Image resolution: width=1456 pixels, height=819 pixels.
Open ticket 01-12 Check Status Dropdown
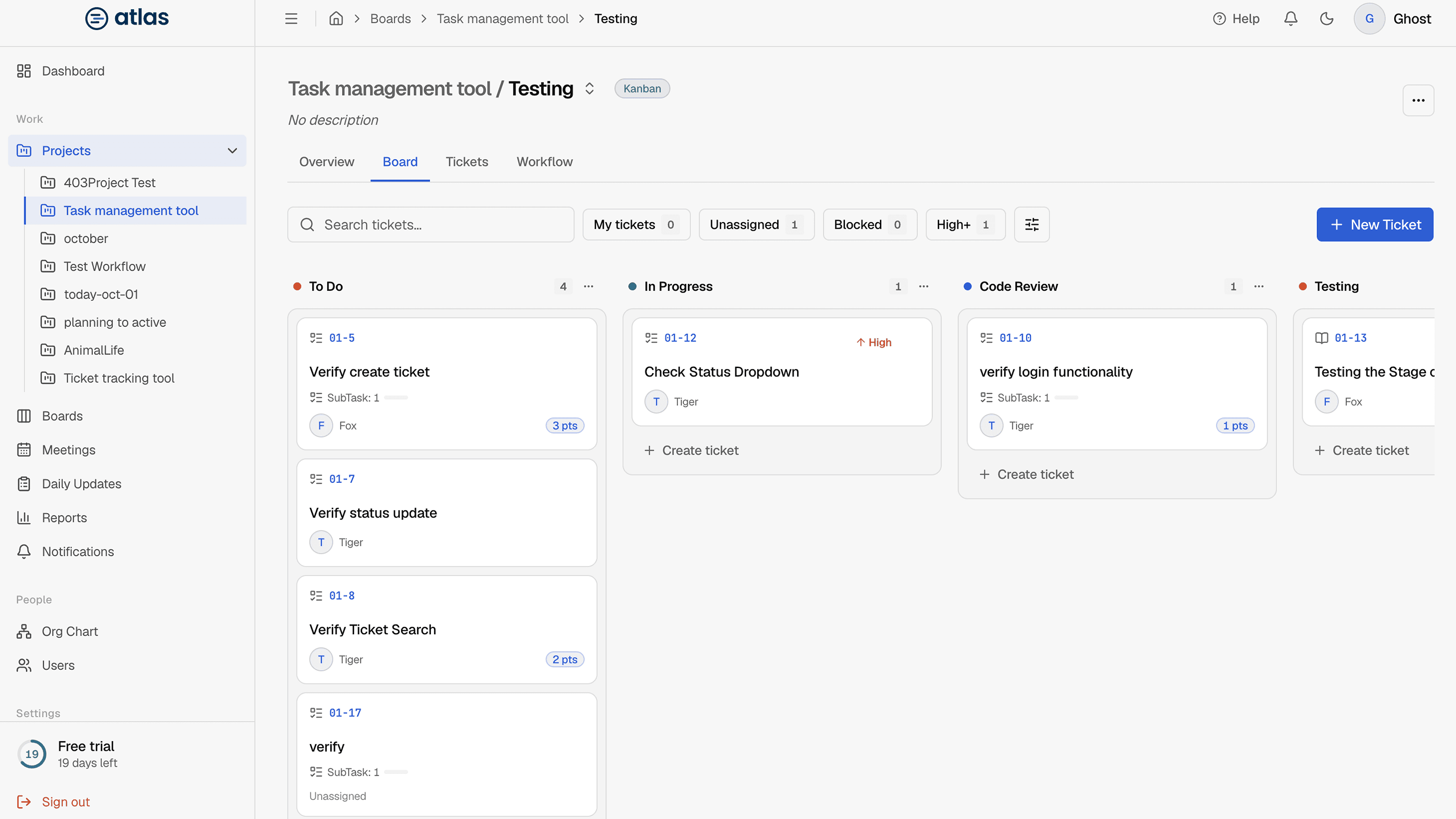[782, 372]
